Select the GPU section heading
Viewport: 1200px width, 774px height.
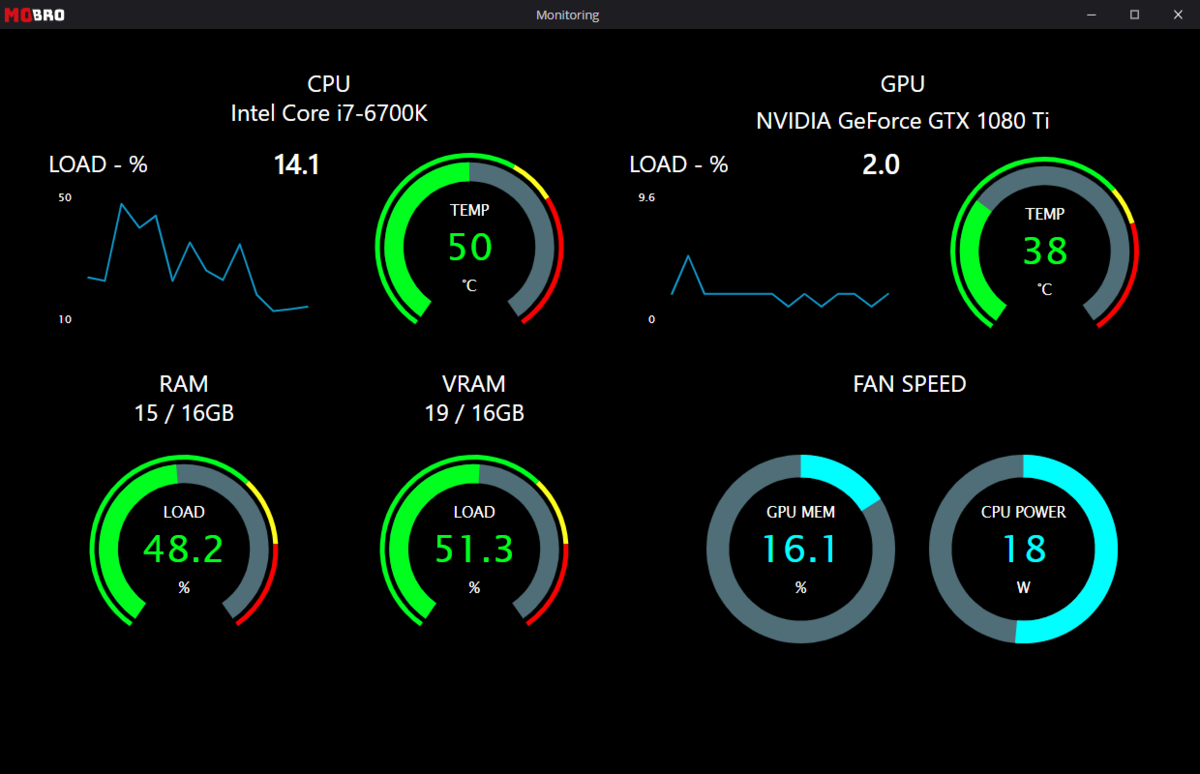point(903,84)
